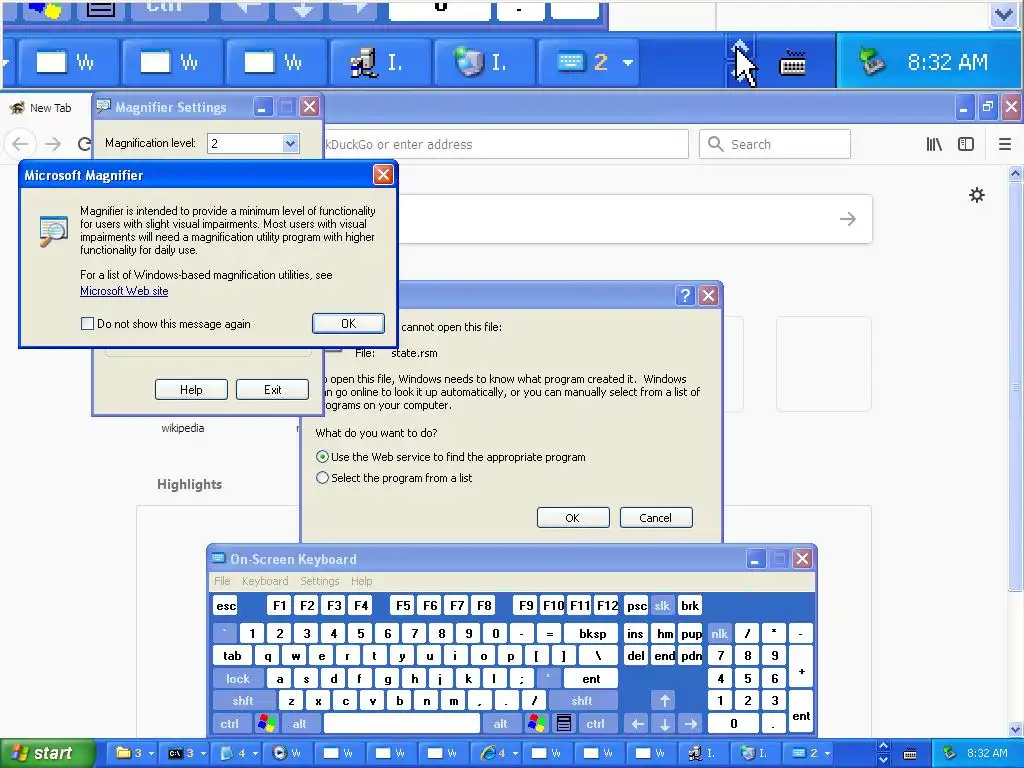Click the left arrow key on On-Screen Keyboard
Viewport: 1024px width, 768px height.
[637, 724]
